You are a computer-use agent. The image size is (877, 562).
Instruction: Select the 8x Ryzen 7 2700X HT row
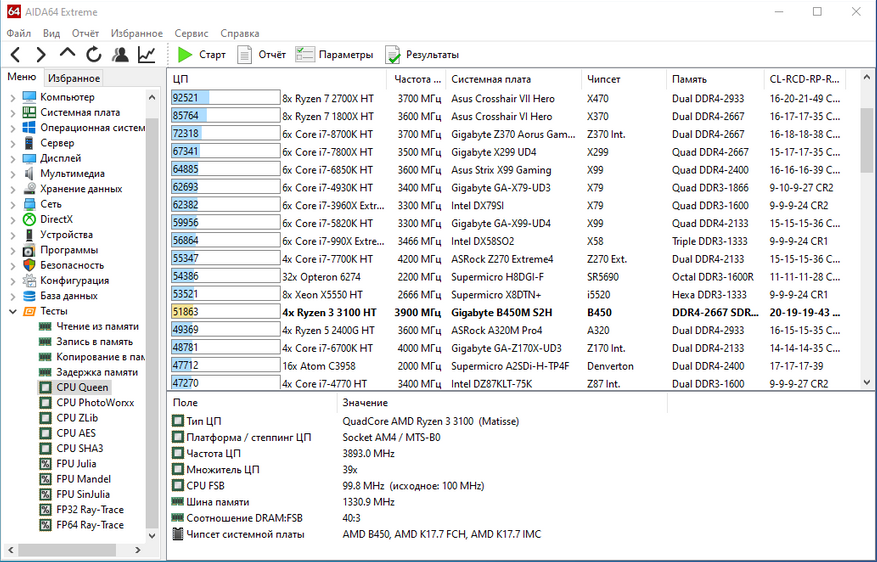click(x=506, y=98)
